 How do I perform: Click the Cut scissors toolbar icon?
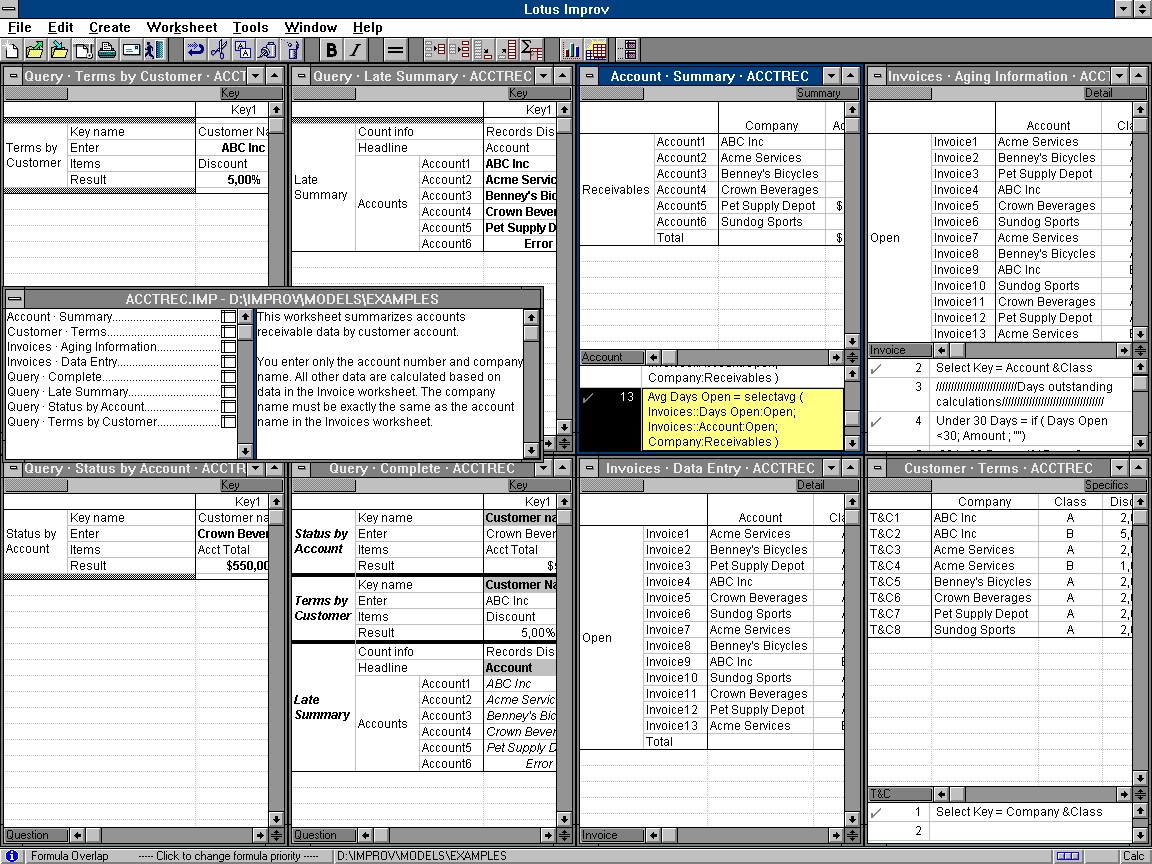click(218, 50)
